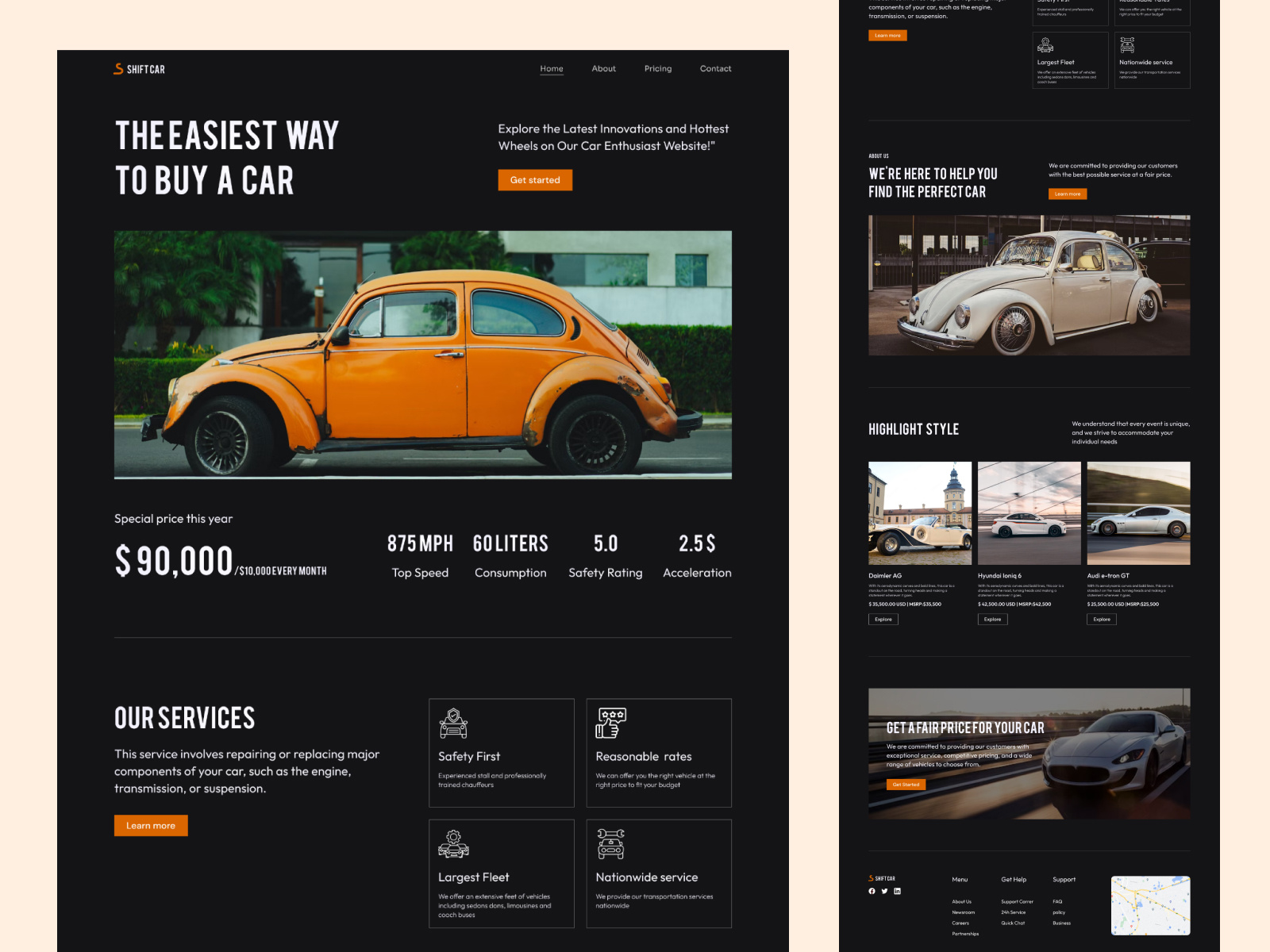The width and height of the screenshot is (1270, 952).
Task: Open the Contact page from the navigation
Action: click(715, 69)
